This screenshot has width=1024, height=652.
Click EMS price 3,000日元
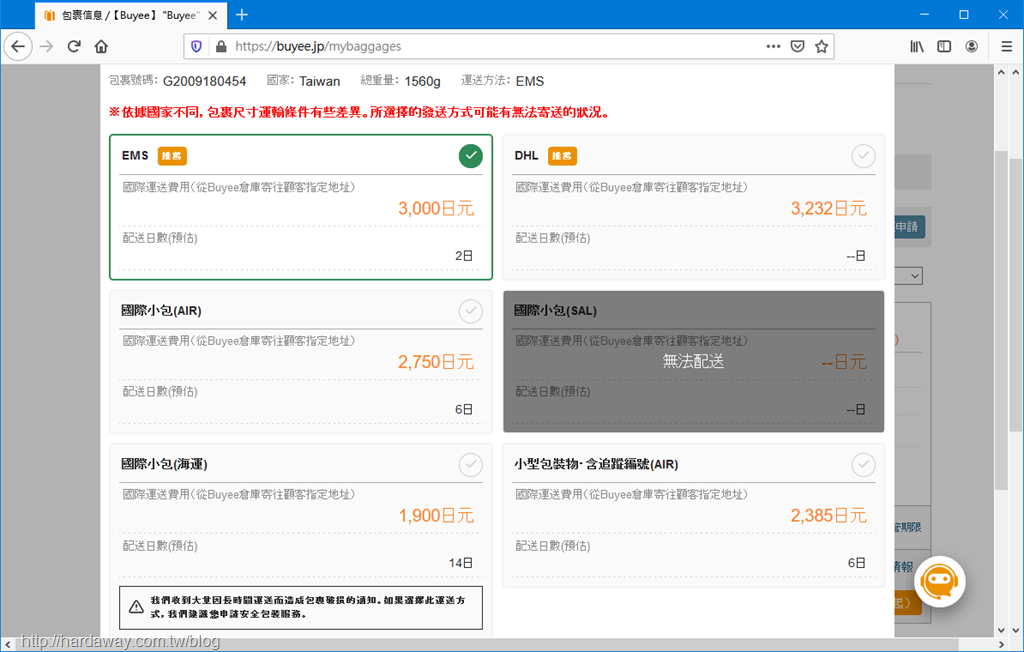coord(436,208)
